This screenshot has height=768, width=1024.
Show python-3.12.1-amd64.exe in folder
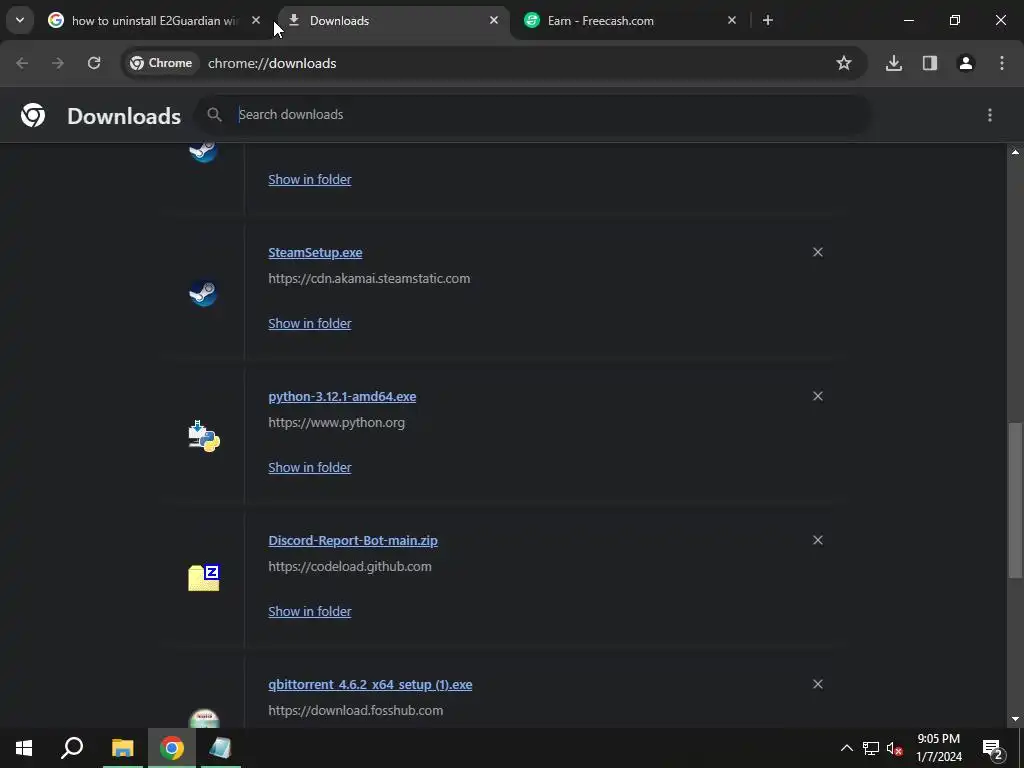click(x=310, y=468)
